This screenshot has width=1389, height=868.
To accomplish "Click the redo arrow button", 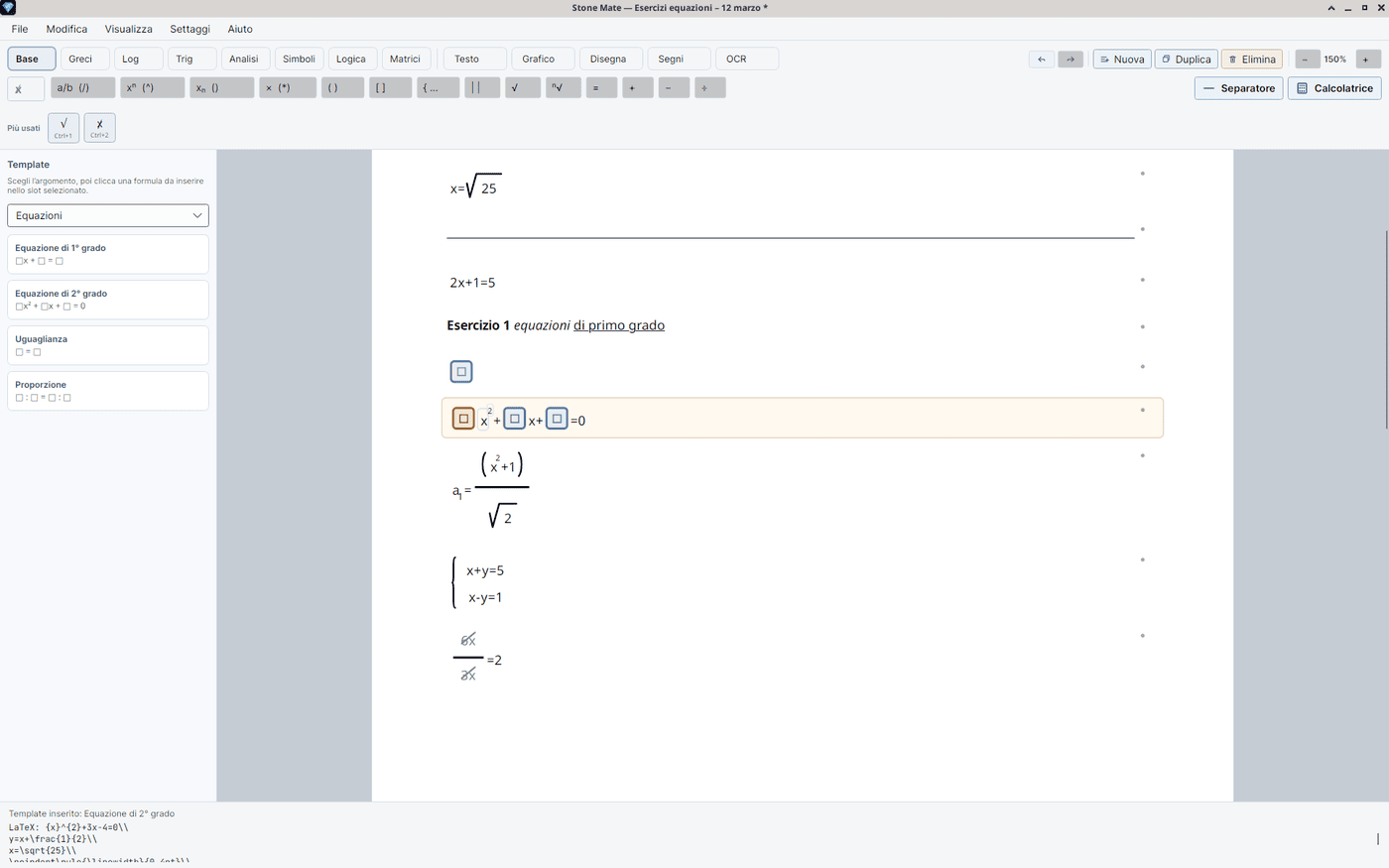I will click(x=1071, y=60).
